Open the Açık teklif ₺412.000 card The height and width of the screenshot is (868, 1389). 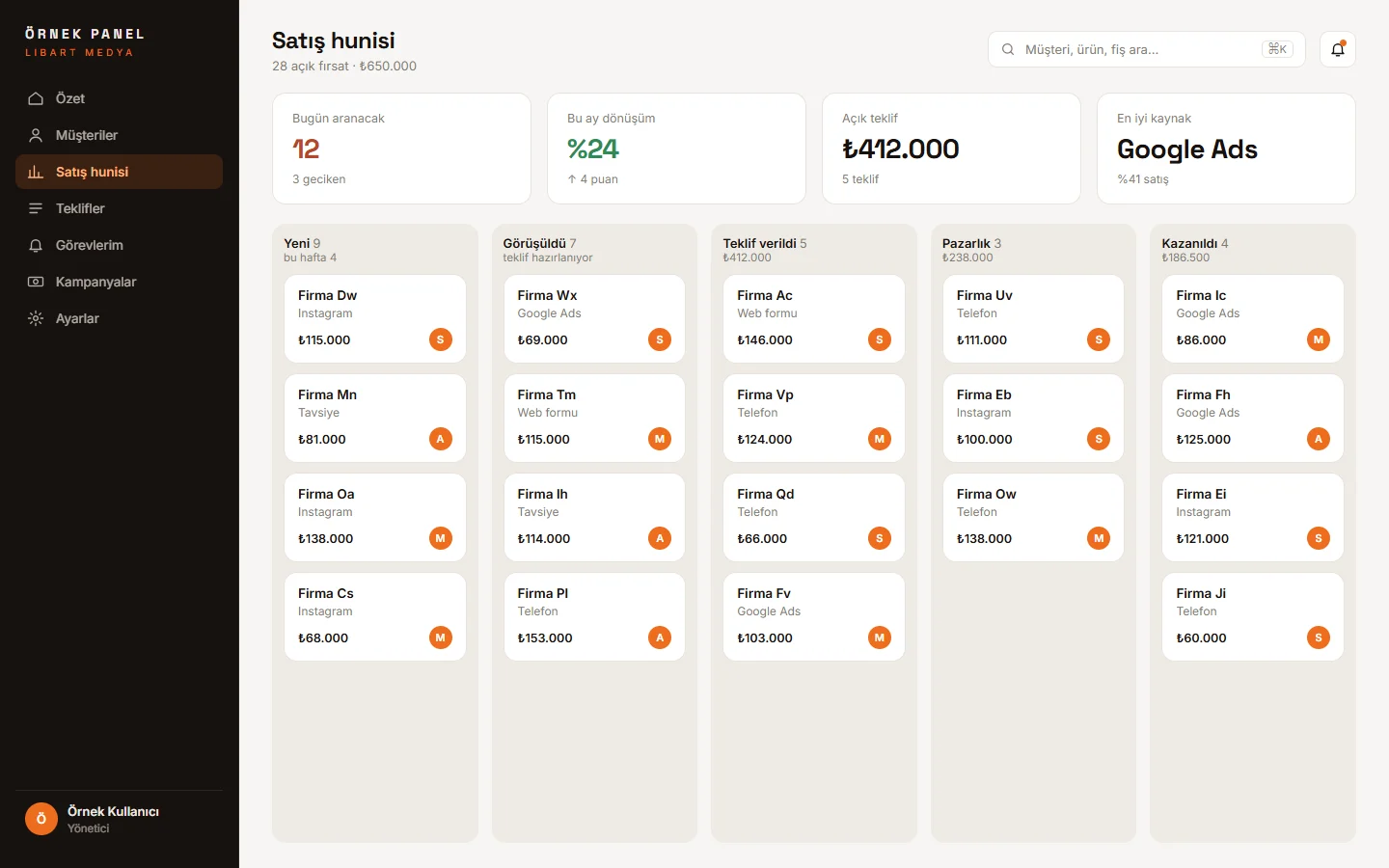951,149
